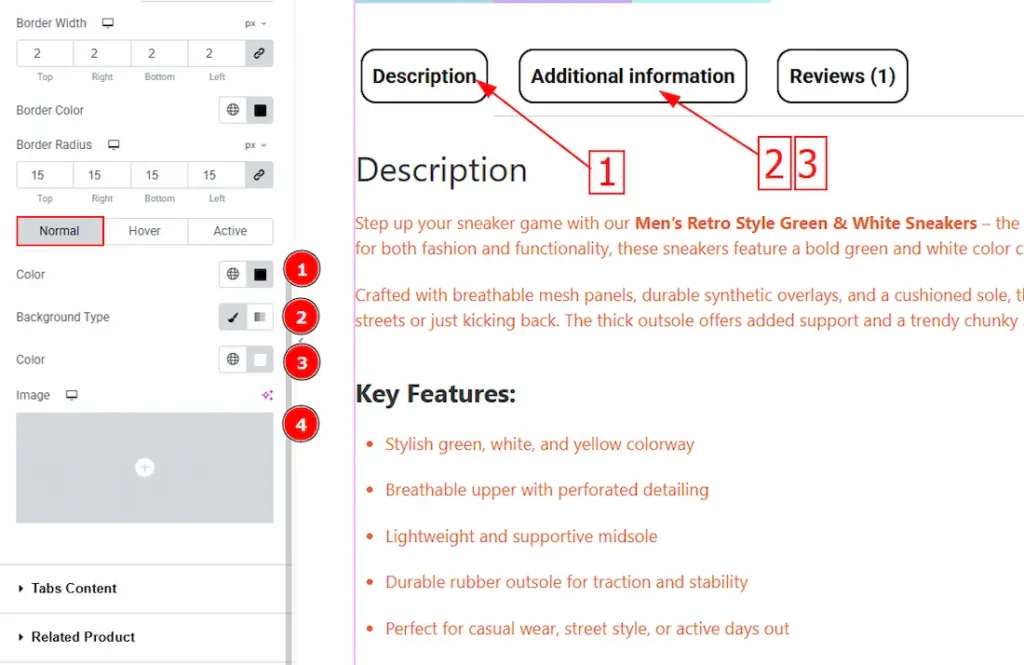1024x665 pixels.
Task: Open global colors for Border Color
Action: [x=233, y=110]
